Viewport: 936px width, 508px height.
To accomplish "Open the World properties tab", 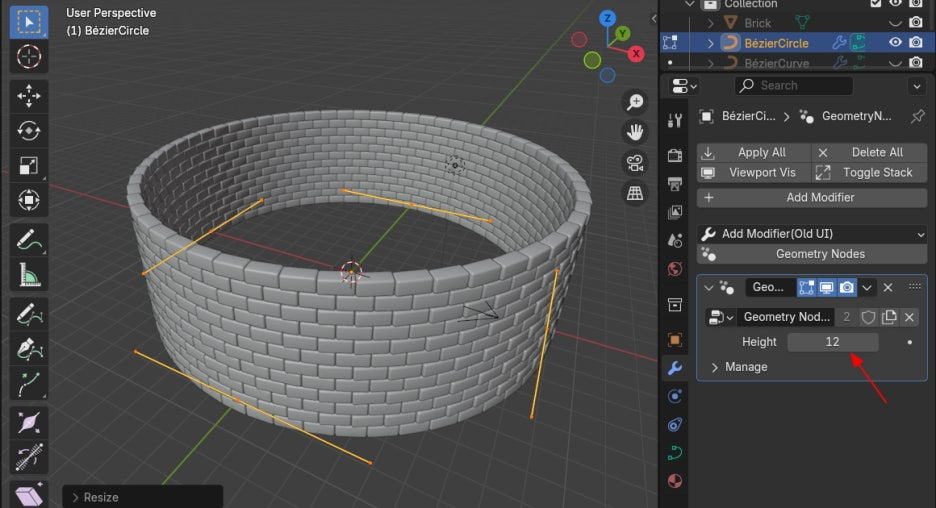I will [675, 269].
